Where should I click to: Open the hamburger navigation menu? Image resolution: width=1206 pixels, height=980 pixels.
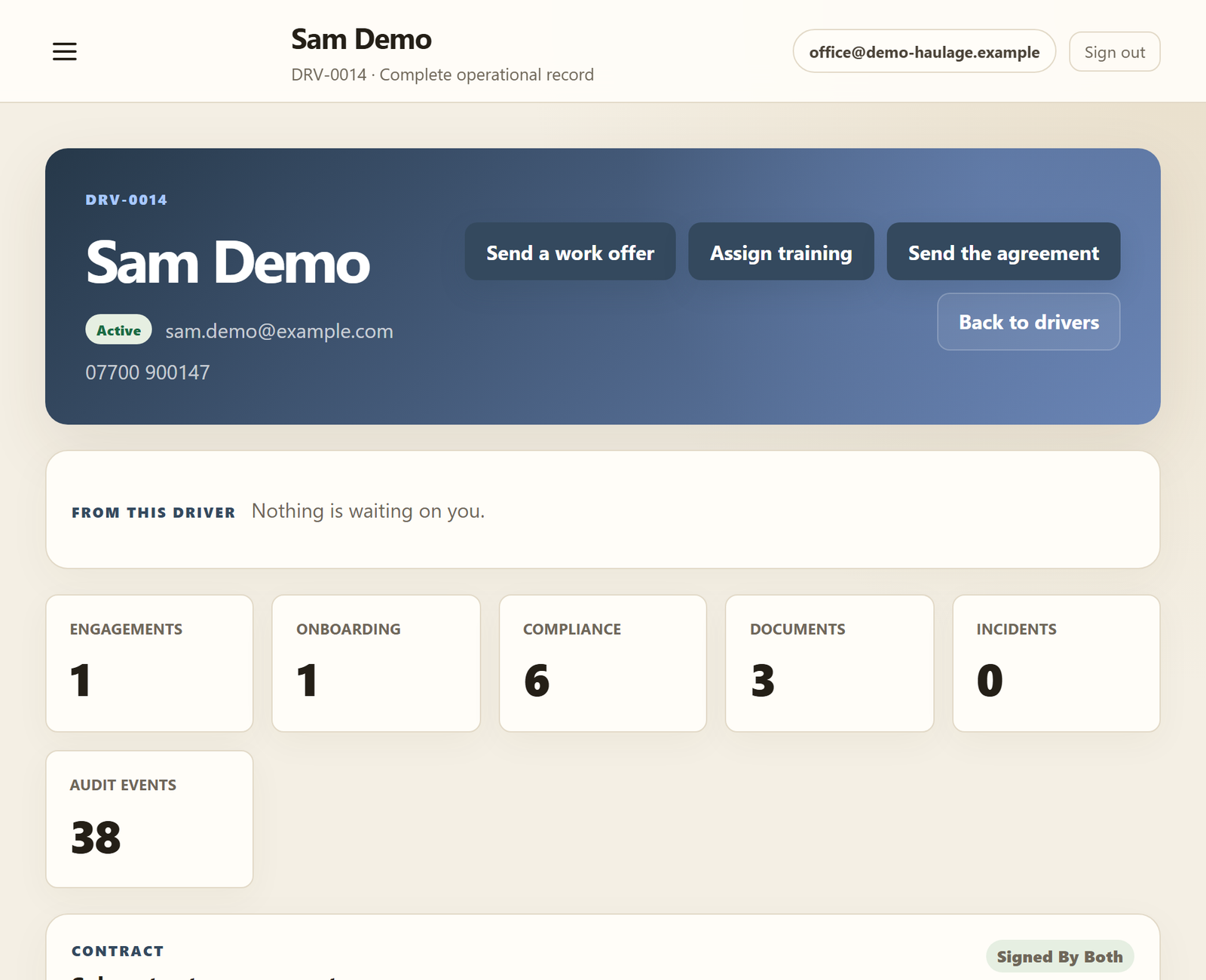pyautogui.click(x=65, y=51)
